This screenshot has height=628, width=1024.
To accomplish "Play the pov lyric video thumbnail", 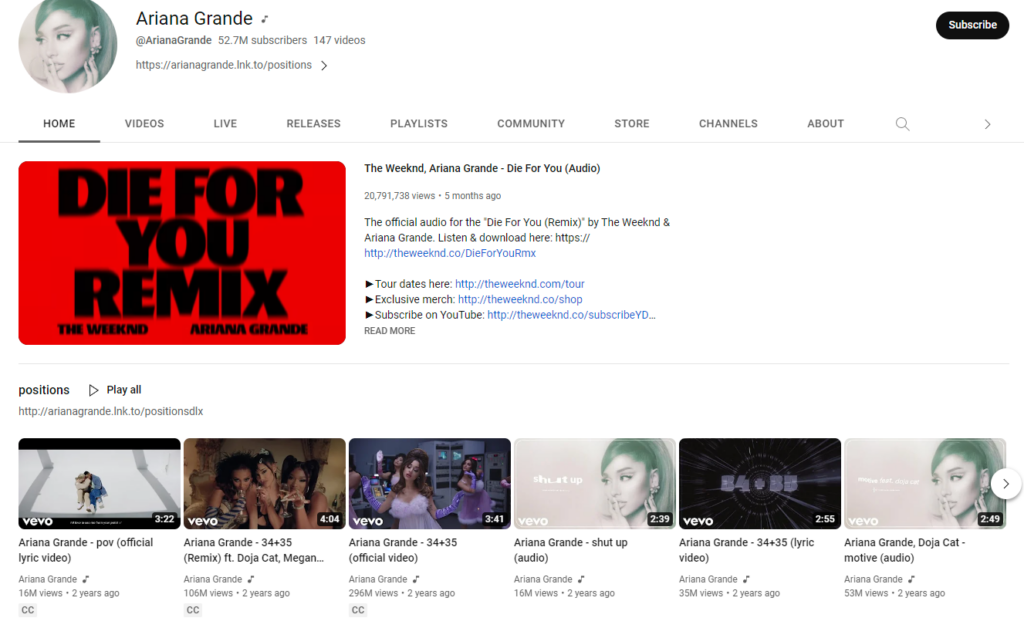I will (99, 484).
